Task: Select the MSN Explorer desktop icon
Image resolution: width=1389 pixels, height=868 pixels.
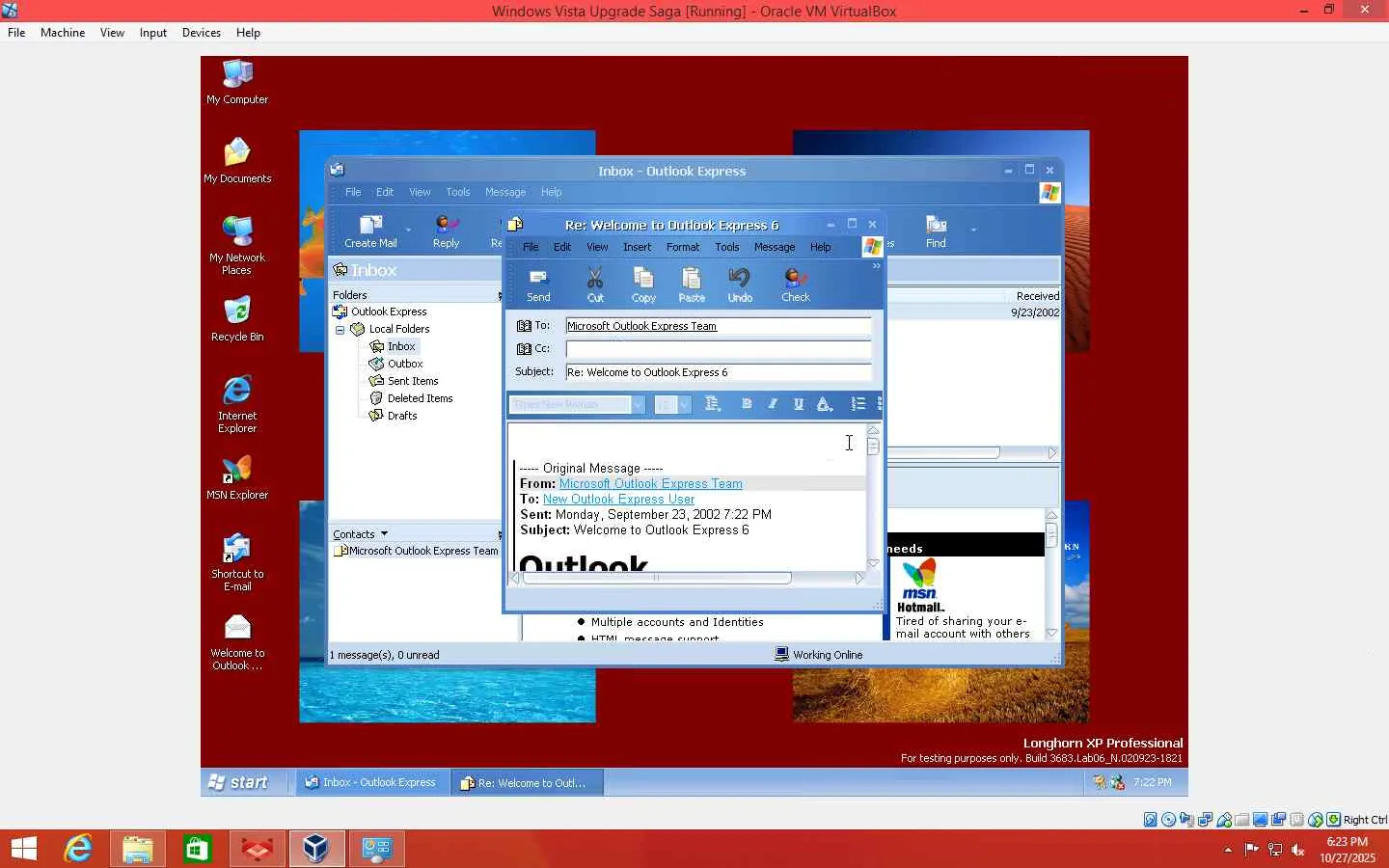Action: [237, 478]
